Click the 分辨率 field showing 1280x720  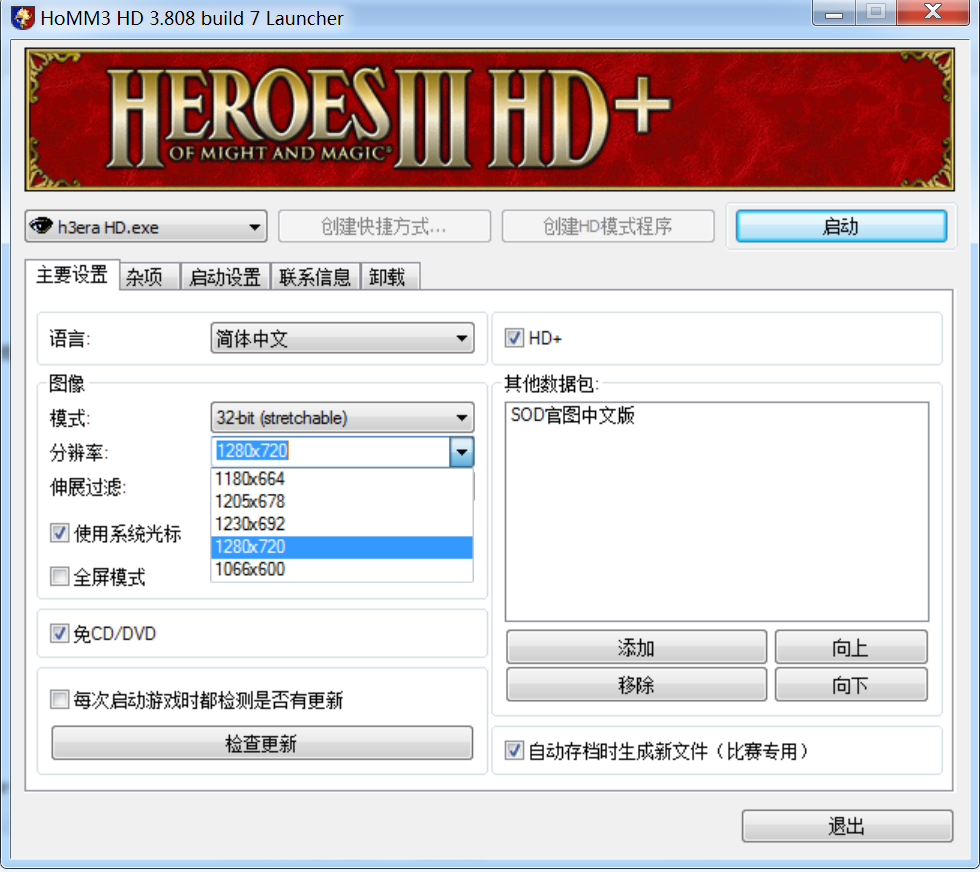(x=331, y=451)
